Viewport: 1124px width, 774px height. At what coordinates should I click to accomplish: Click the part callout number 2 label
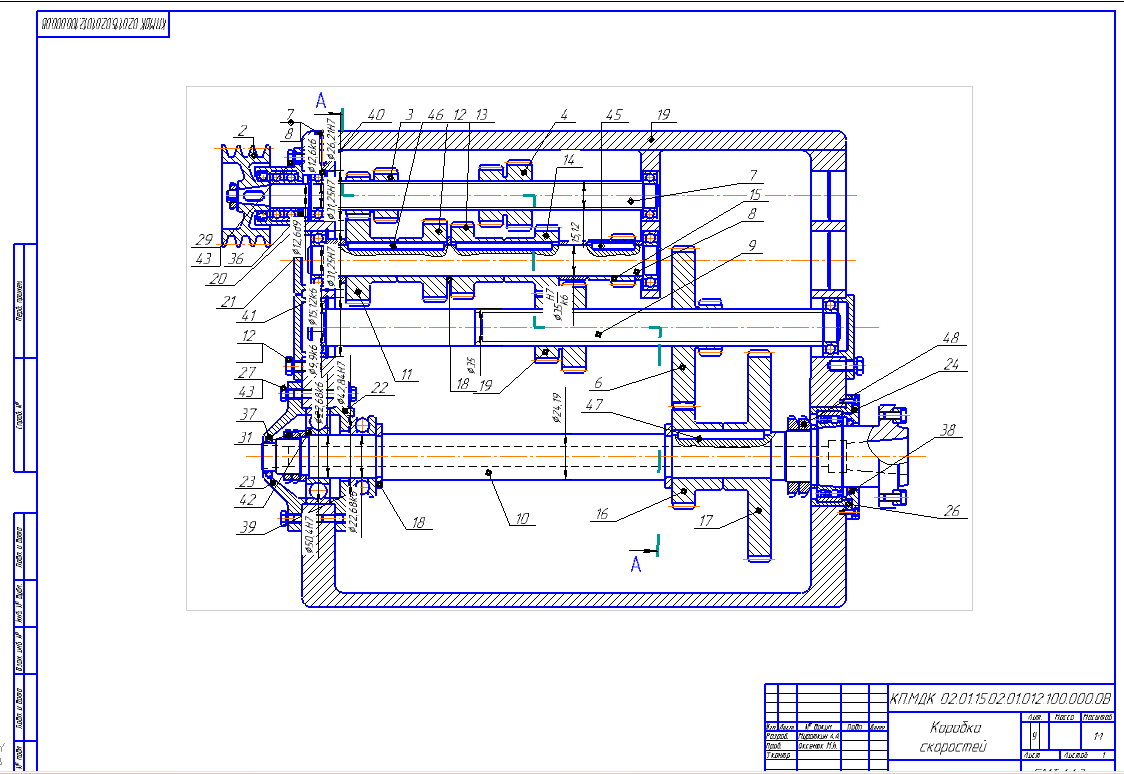pyautogui.click(x=241, y=131)
